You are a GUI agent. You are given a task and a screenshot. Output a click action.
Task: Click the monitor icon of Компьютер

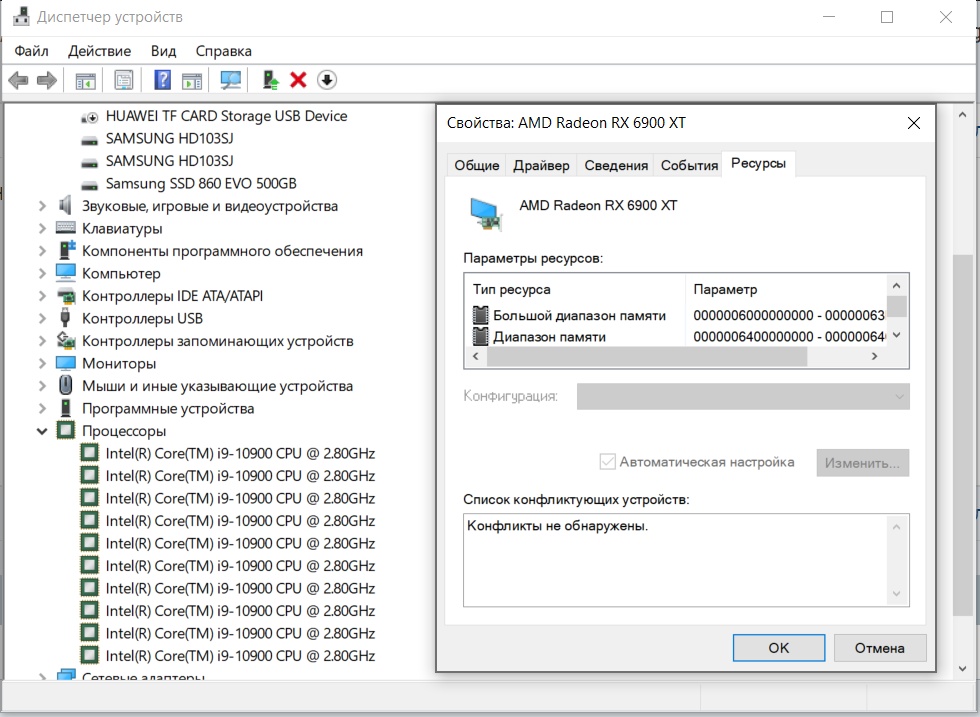point(66,273)
